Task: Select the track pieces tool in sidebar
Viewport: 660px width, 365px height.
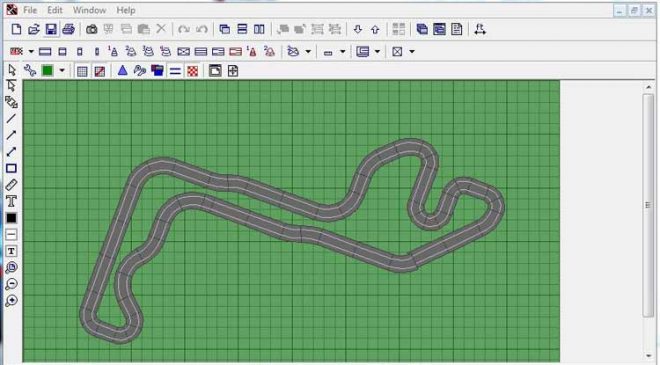Action: (11, 102)
